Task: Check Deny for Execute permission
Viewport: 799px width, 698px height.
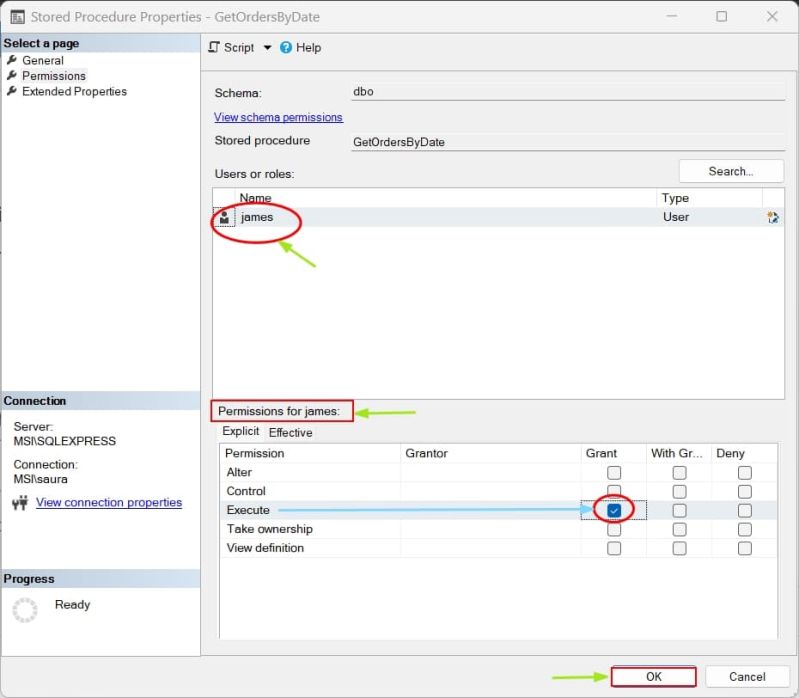Action: (x=744, y=511)
